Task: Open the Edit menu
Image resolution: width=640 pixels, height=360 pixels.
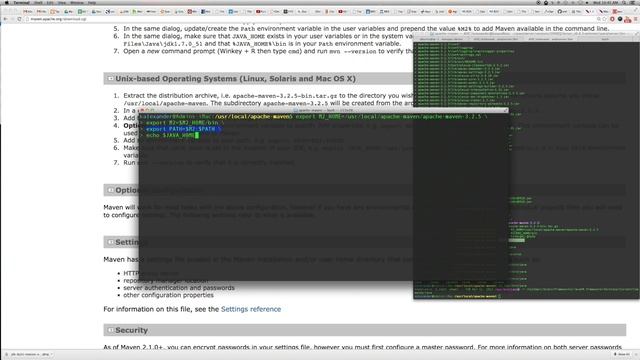Action: 50,2
